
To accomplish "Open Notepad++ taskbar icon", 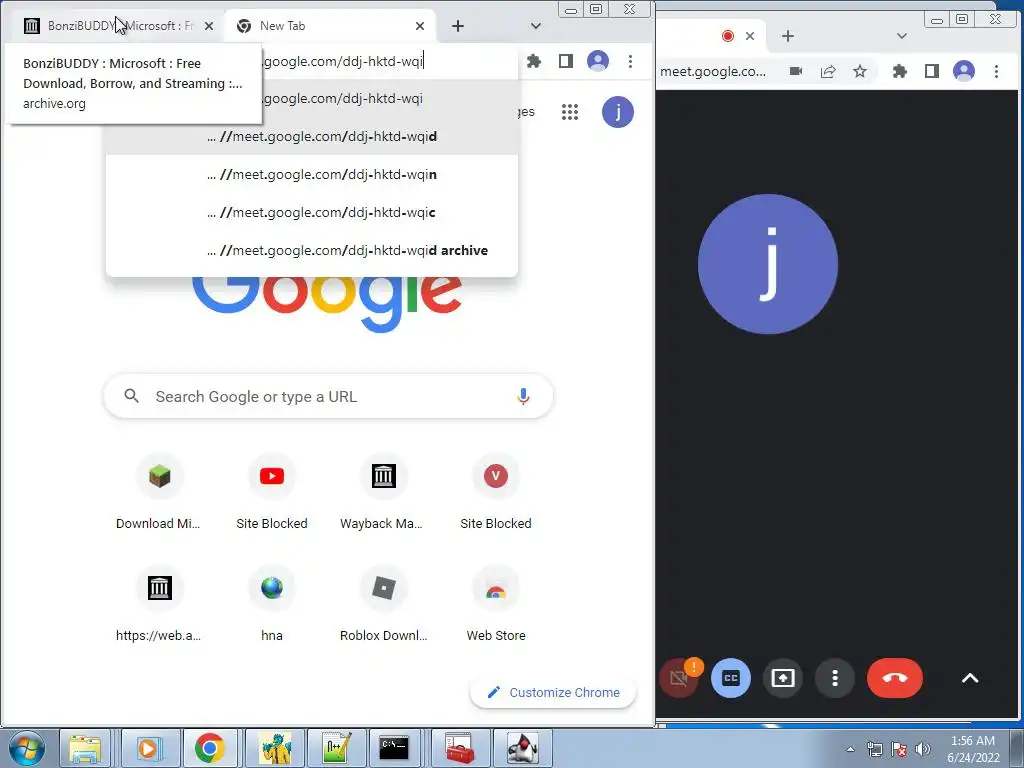I will tap(338, 748).
